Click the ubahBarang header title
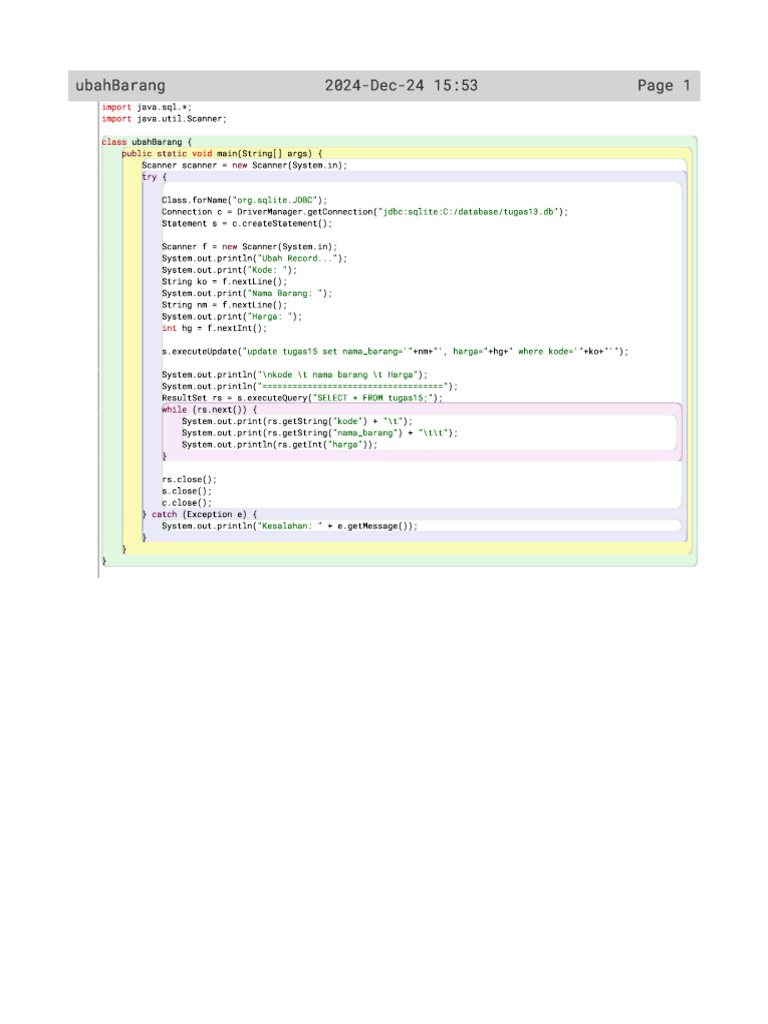The image size is (768, 1024). (120, 86)
